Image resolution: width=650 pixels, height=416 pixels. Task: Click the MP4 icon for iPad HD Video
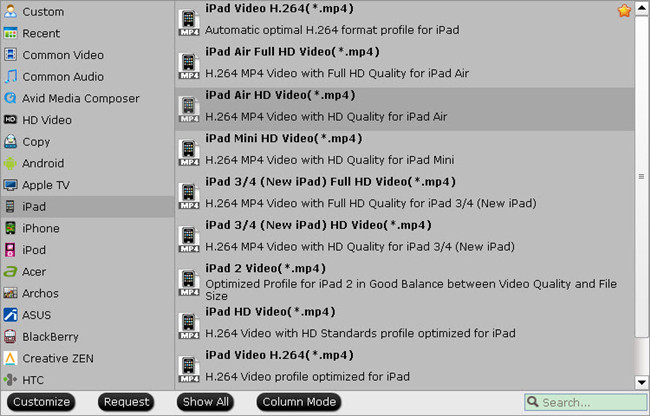point(189,326)
